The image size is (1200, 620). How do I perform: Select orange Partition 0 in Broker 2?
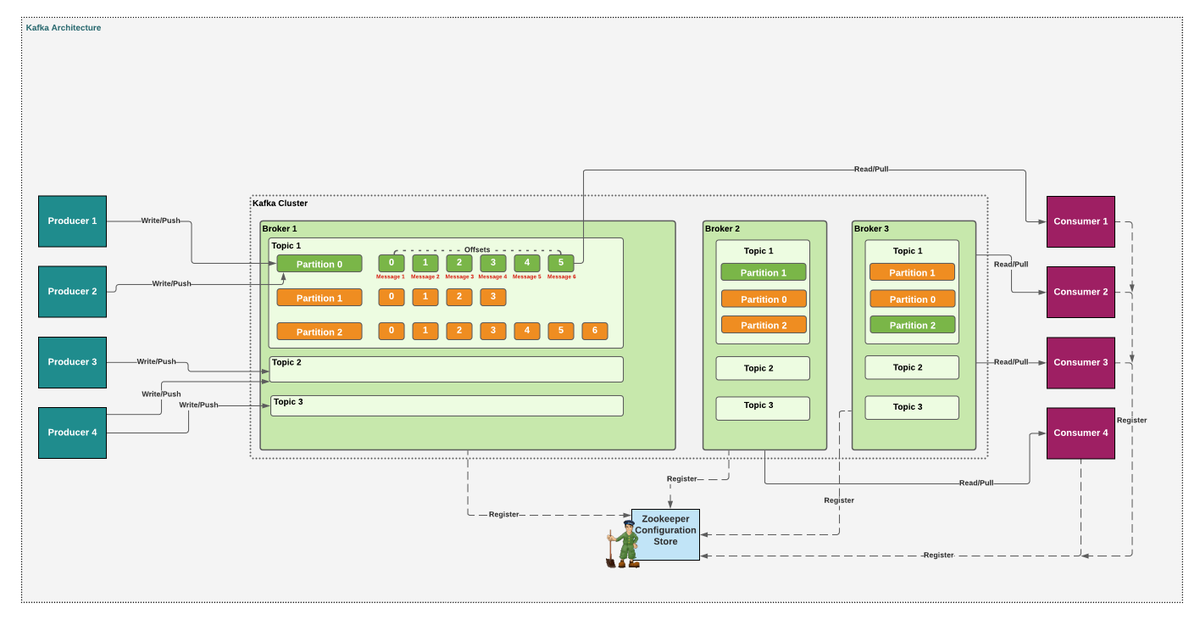pos(763,299)
